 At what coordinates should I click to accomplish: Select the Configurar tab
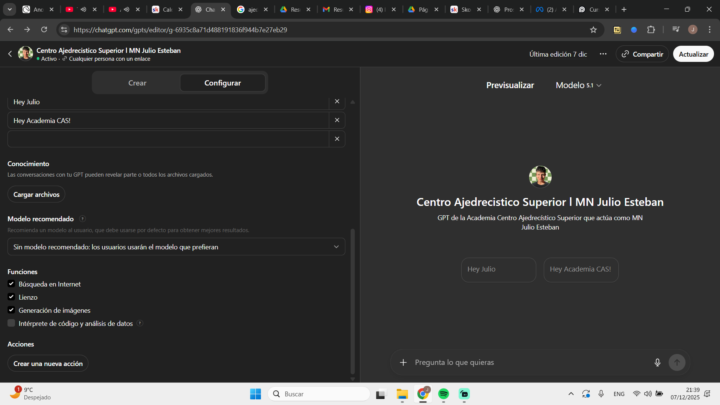222,83
